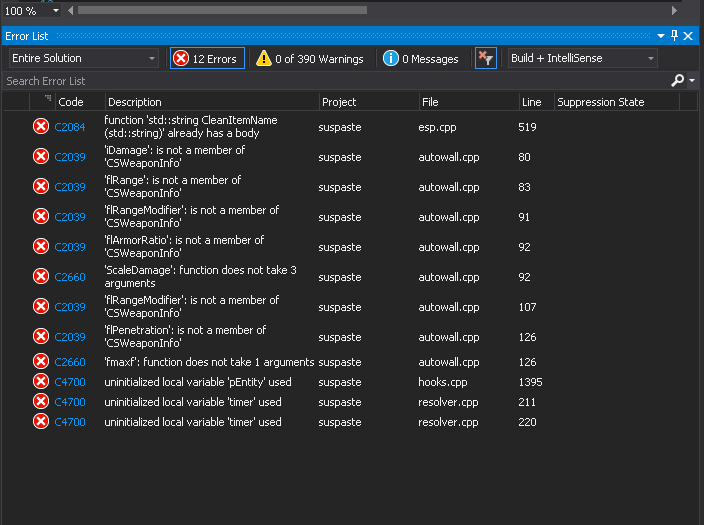Click error icon of the 'iDamage' row

pyautogui.click(x=41, y=156)
